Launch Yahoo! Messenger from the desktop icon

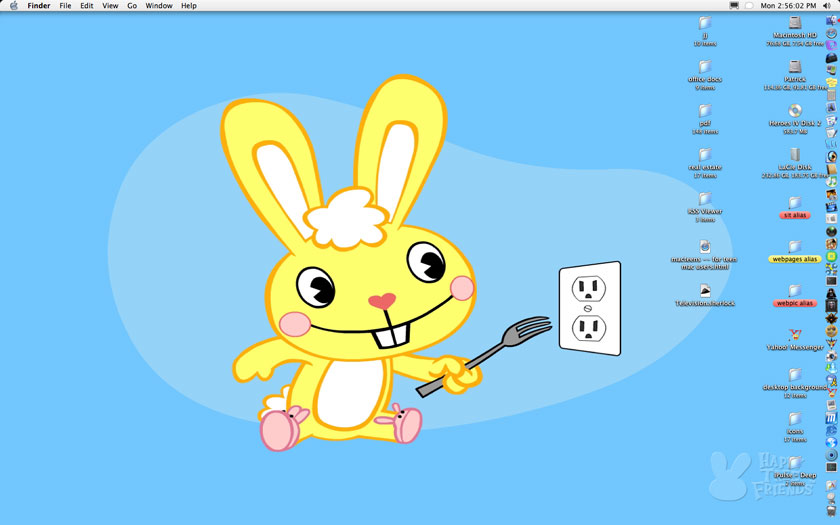pyautogui.click(x=795, y=335)
